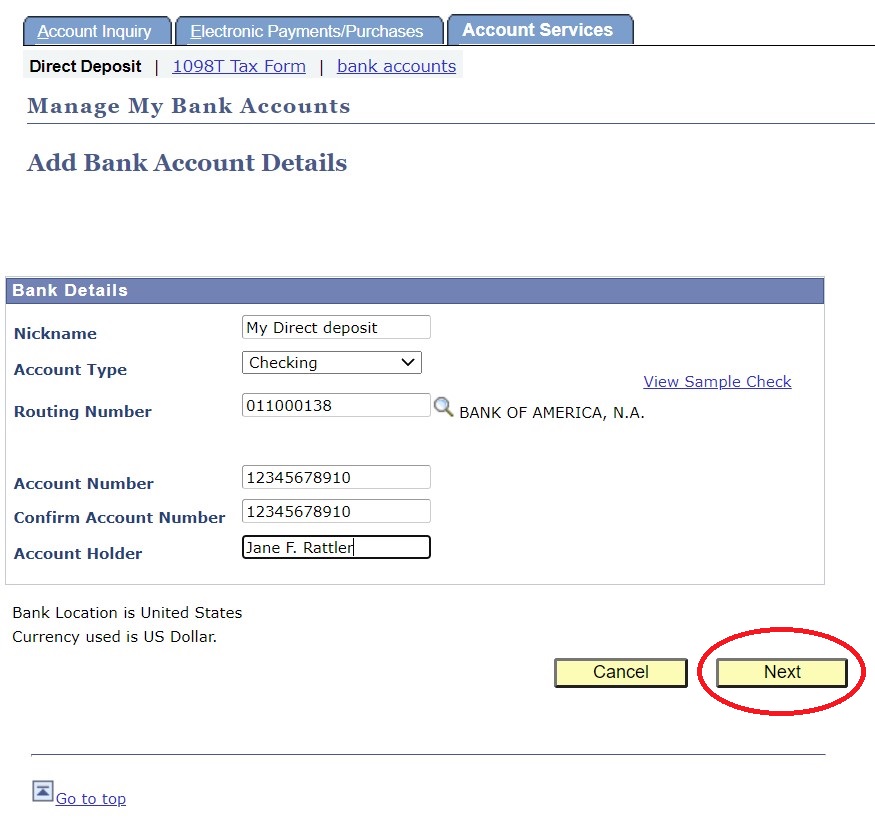The image size is (875, 820).
Task: Click the Go to top arrow icon
Action: click(x=43, y=791)
